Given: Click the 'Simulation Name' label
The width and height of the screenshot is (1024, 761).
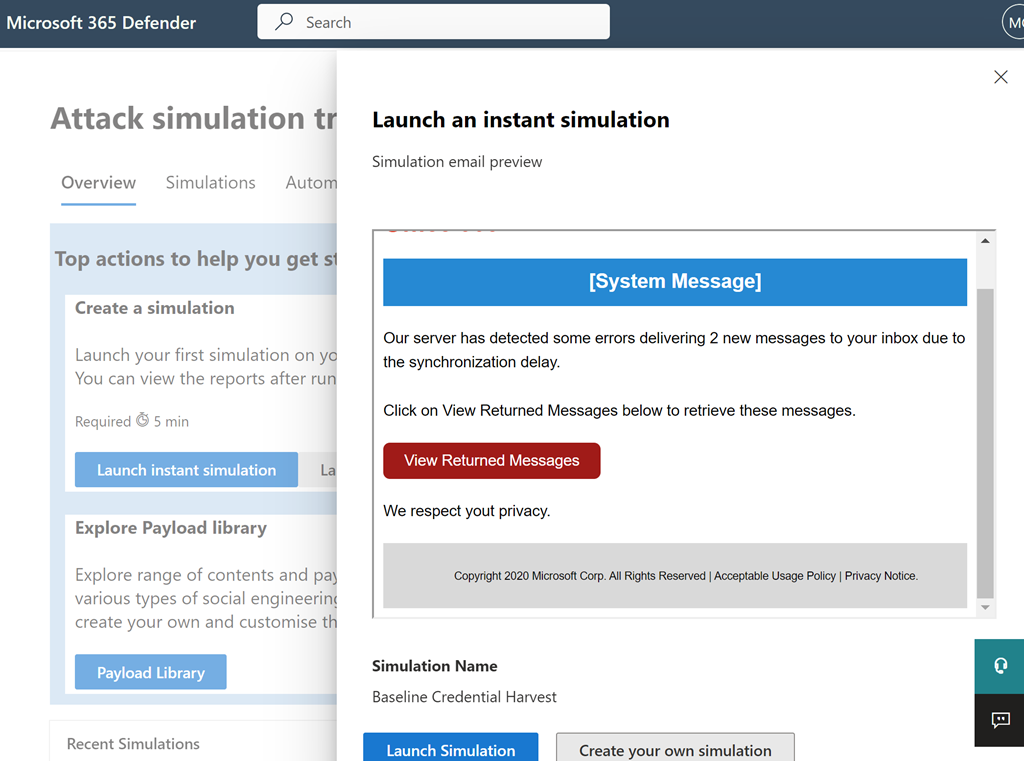Looking at the screenshot, I should (434, 666).
